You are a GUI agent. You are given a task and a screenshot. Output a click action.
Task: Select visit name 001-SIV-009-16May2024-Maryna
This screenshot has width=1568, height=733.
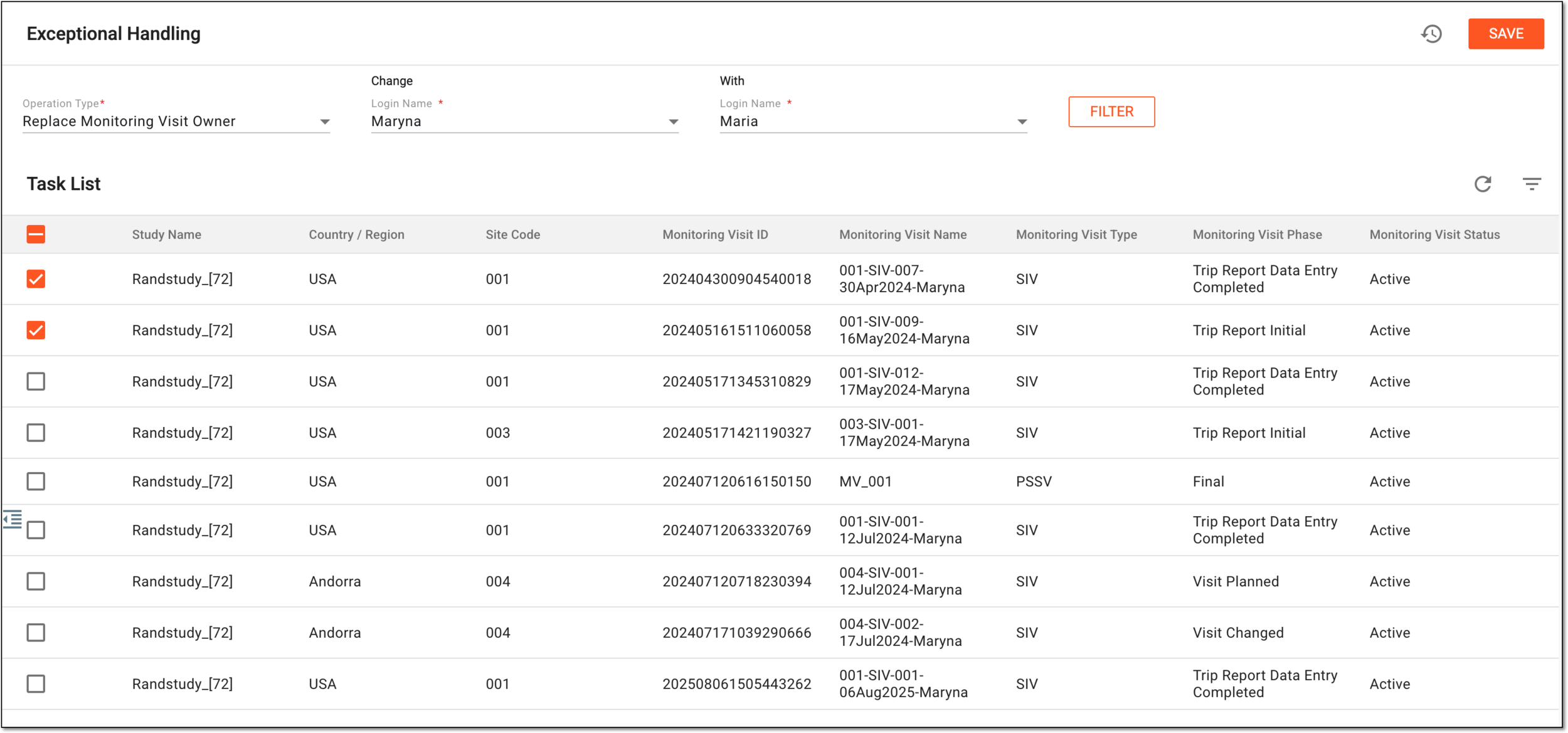904,330
